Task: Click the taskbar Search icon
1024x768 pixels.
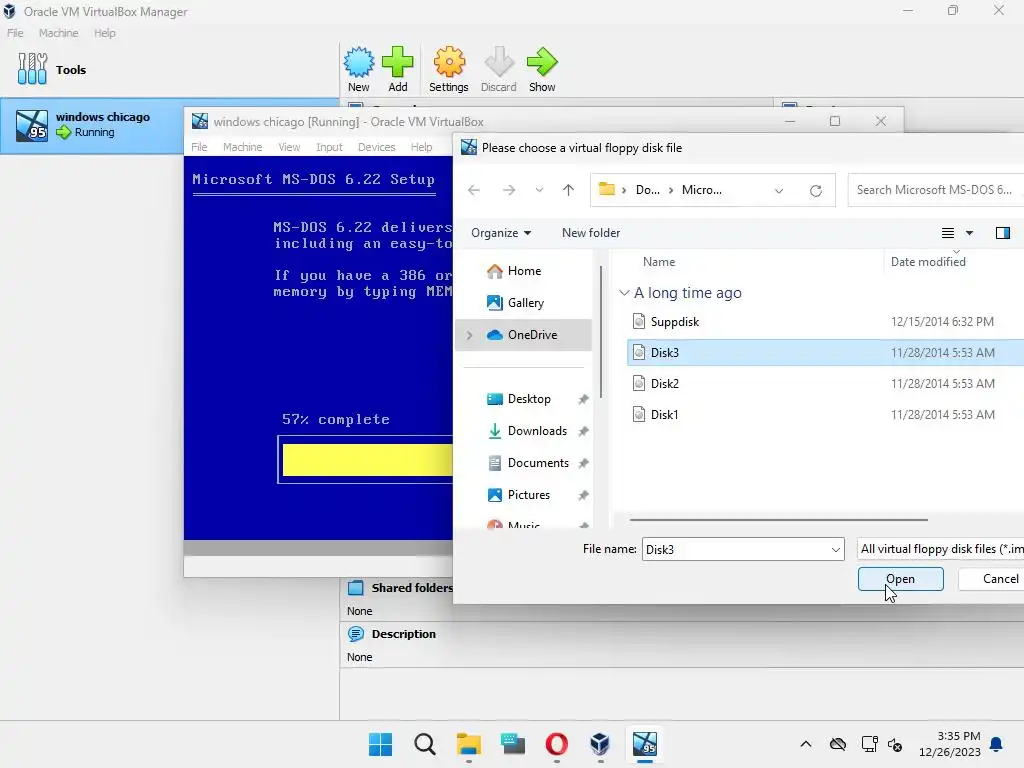Action: tap(424, 744)
